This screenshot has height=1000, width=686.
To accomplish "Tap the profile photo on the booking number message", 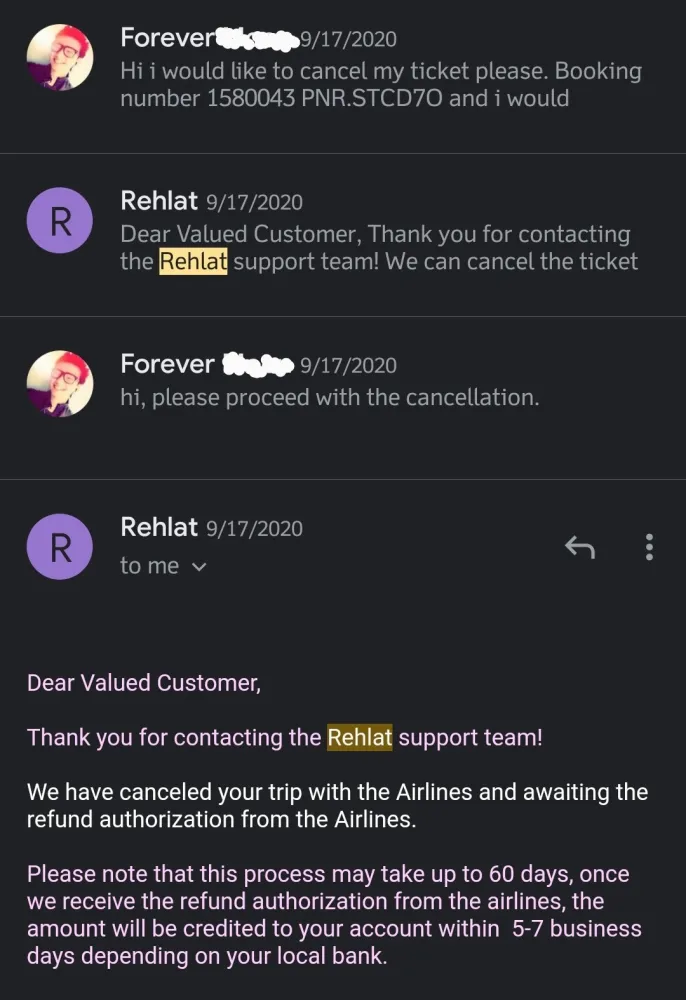I will pyautogui.click(x=60, y=57).
